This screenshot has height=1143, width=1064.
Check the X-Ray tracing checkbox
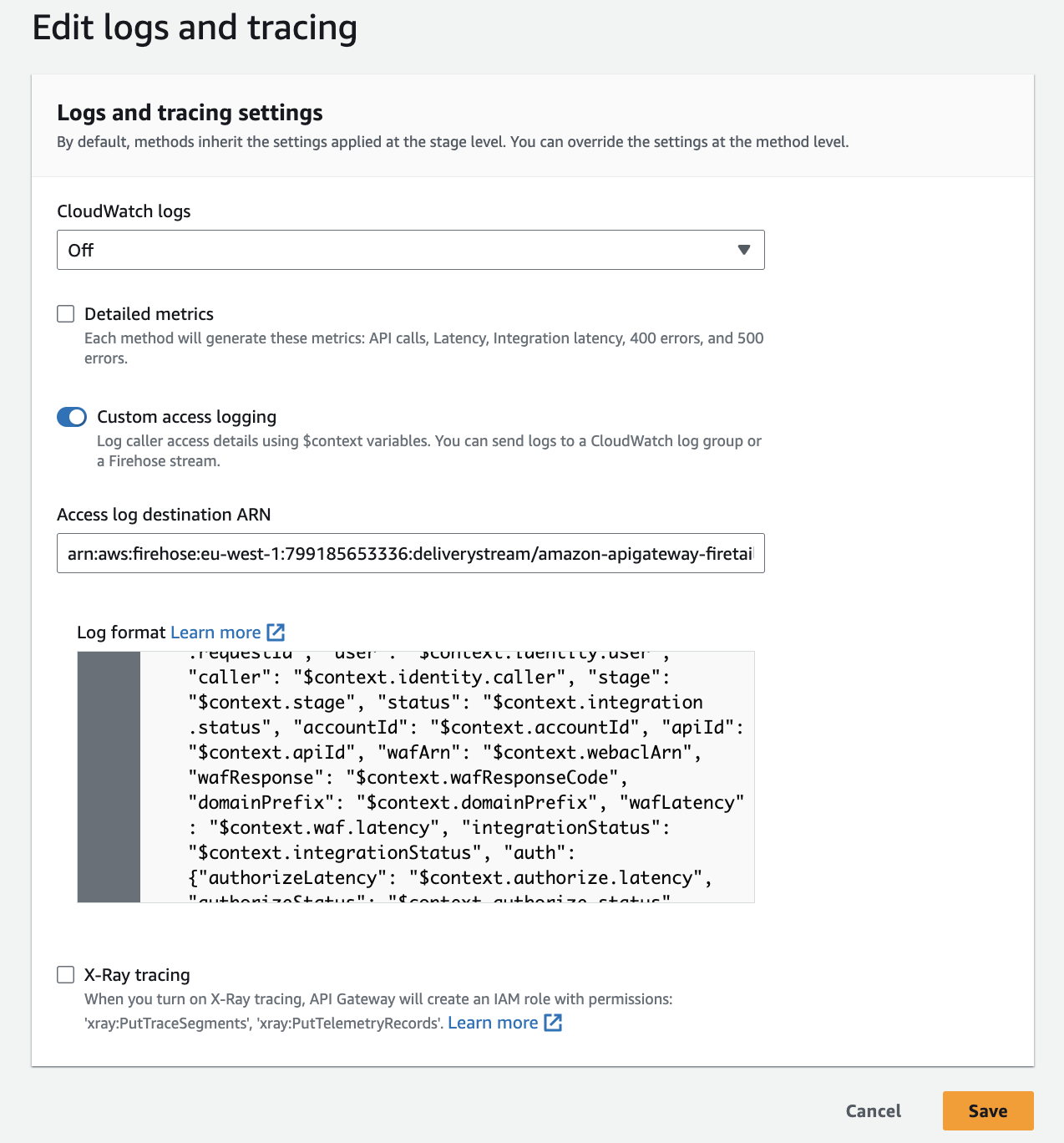tap(66, 975)
